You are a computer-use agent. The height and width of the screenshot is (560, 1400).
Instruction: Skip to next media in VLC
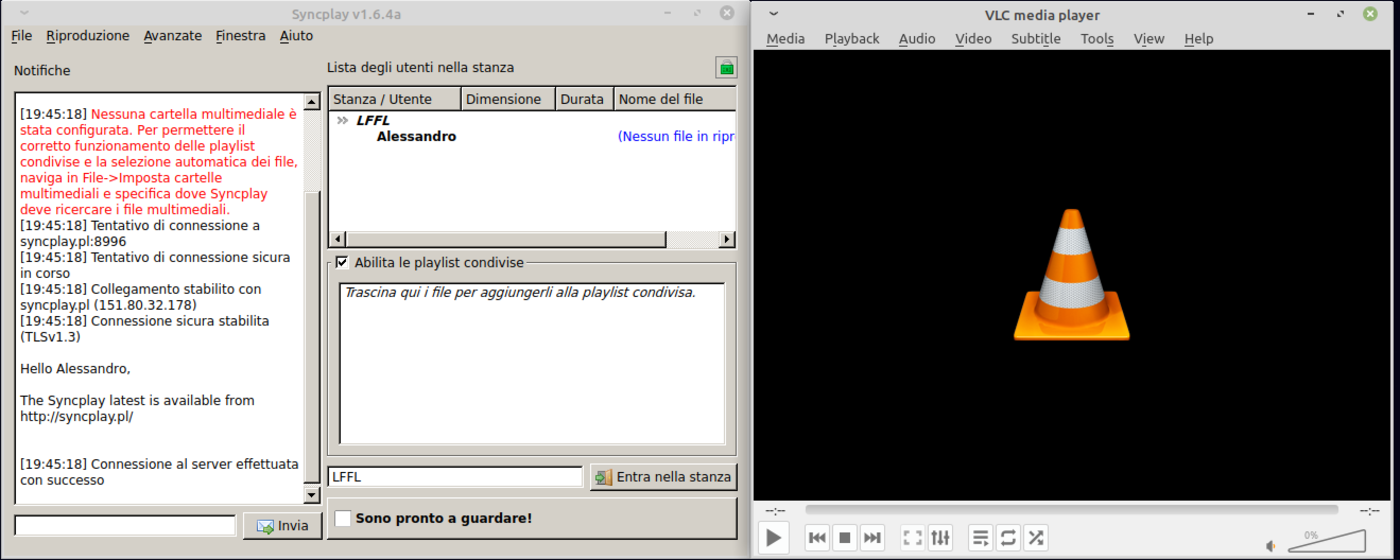pyautogui.click(x=872, y=538)
